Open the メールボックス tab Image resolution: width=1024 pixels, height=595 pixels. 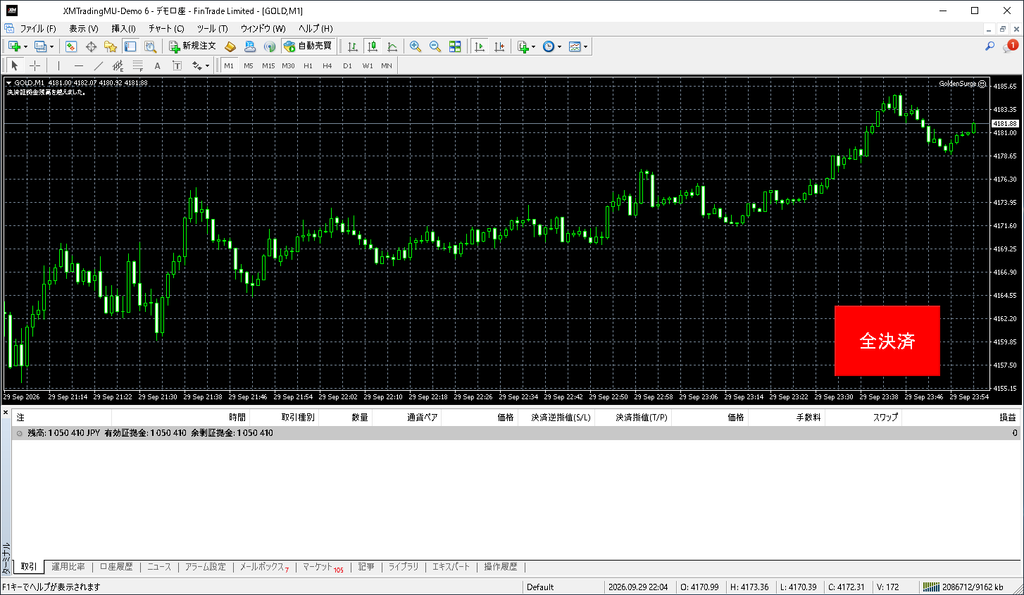(263, 567)
